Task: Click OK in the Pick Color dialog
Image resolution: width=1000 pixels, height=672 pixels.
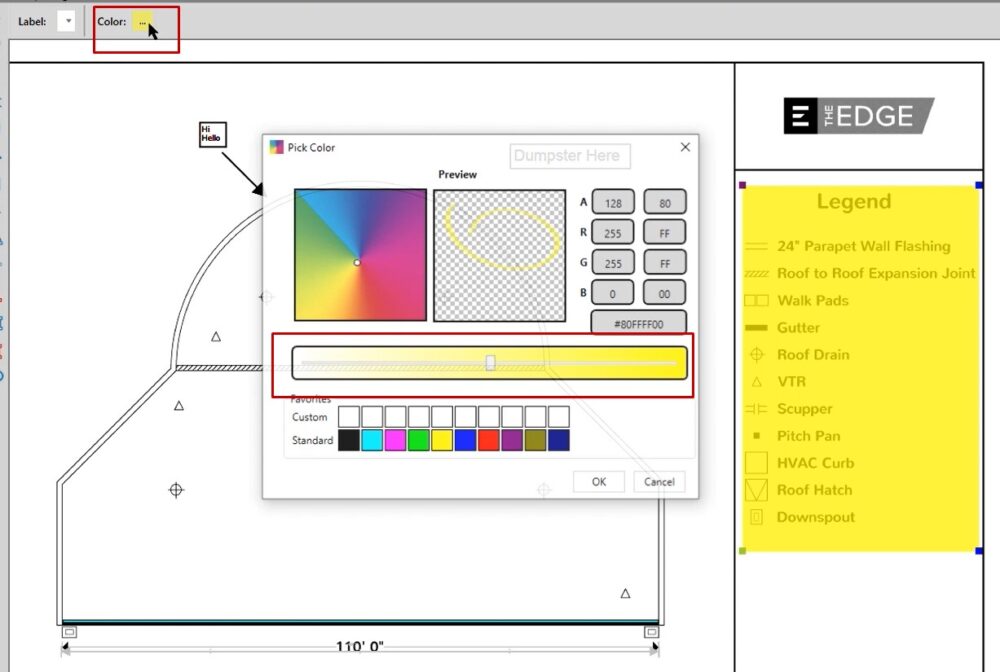Action: (x=598, y=481)
